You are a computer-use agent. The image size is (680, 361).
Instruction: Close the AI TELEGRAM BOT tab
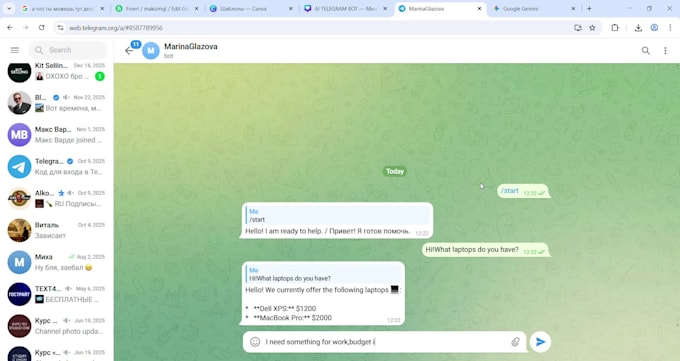tap(385, 9)
